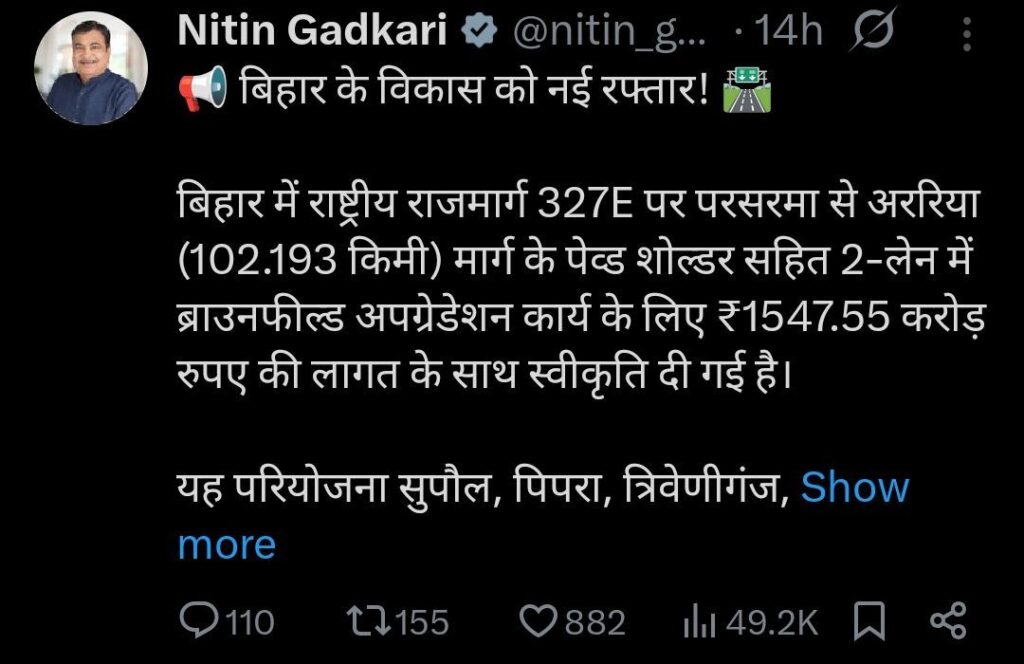
Task: Open view analytics bar chart icon
Action: pyautogui.click(x=698, y=623)
